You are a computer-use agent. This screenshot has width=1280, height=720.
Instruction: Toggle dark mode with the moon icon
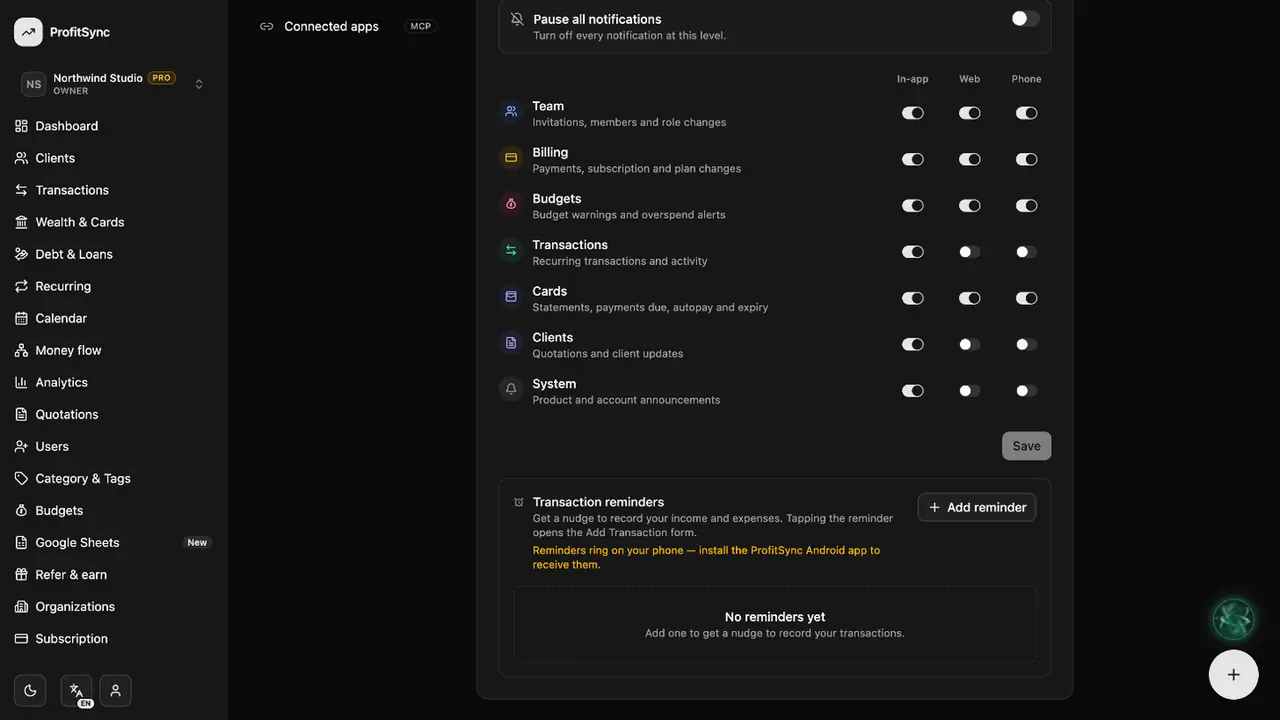(x=30, y=690)
